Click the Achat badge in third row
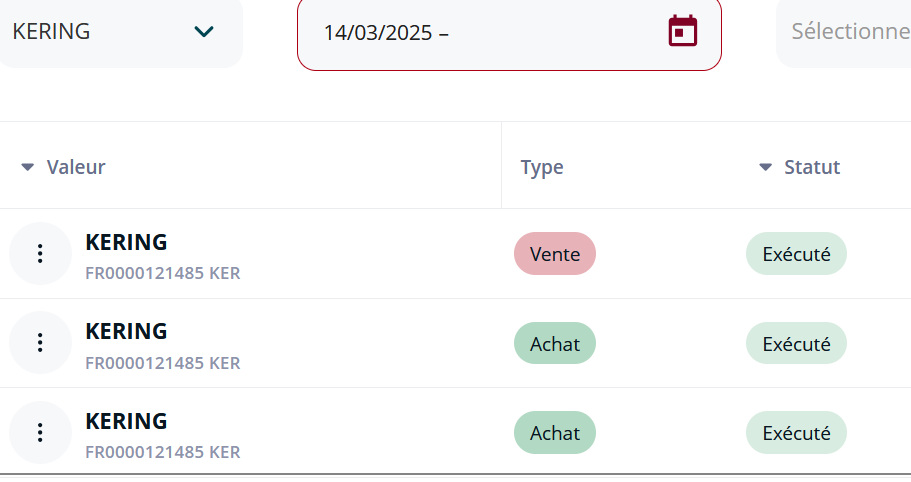 tap(555, 433)
